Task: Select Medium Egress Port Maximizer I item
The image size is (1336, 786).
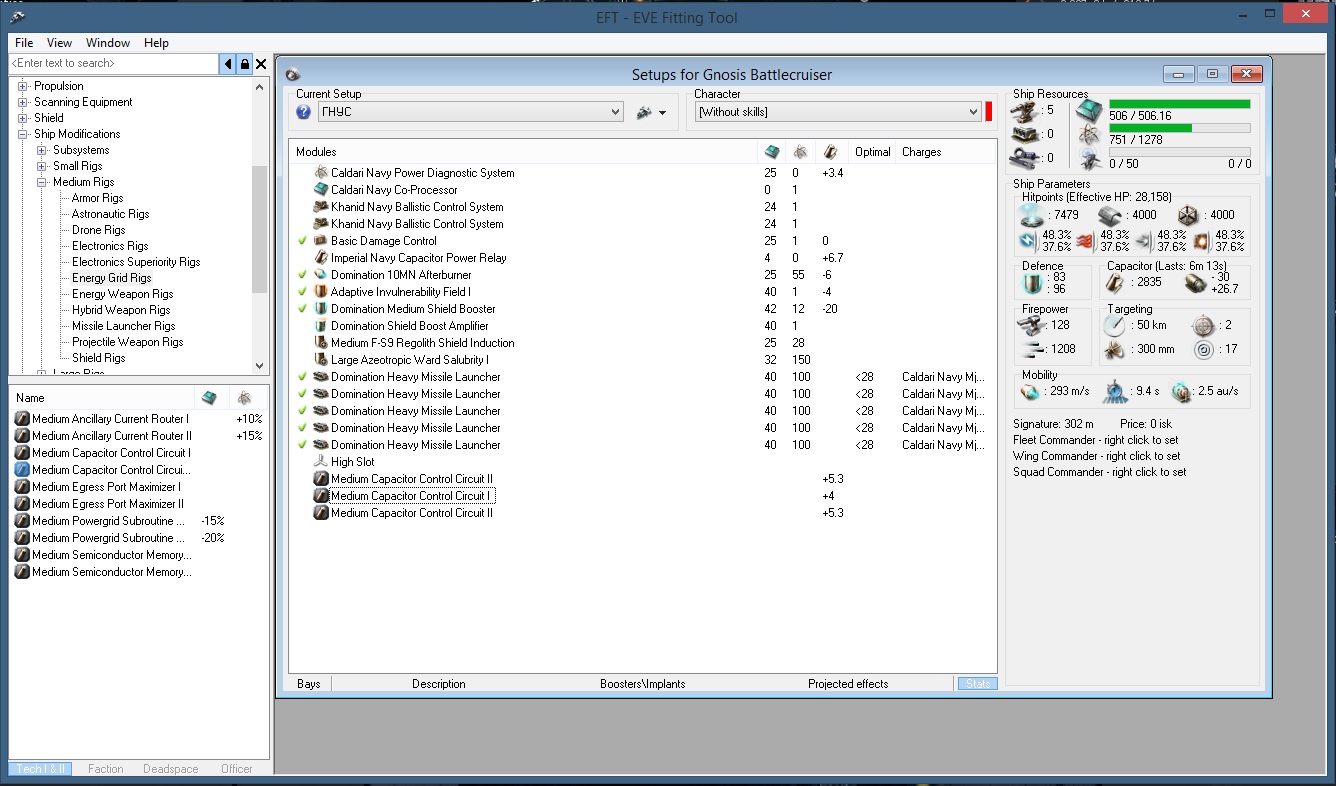Action: (106, 487)
